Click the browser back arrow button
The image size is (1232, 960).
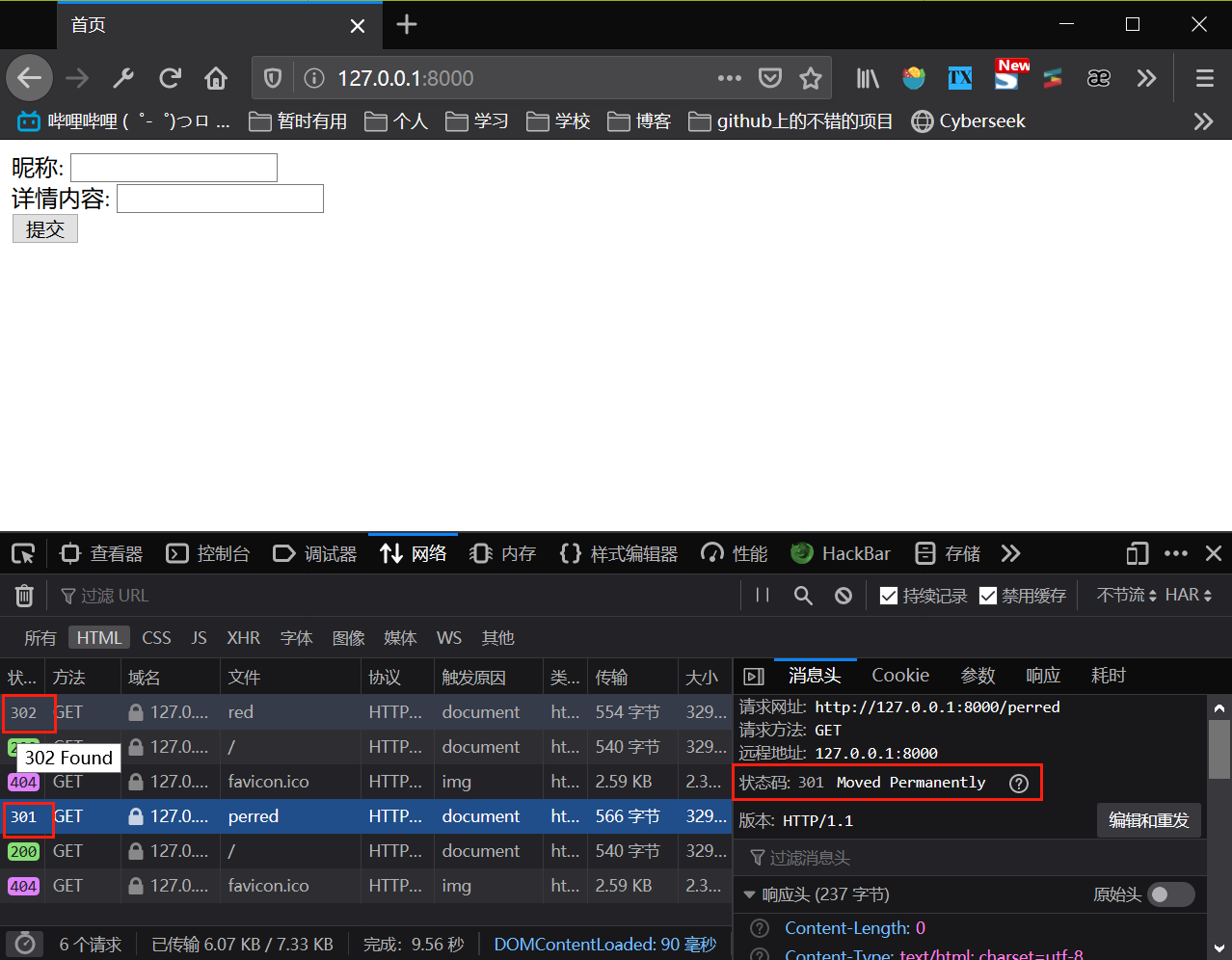[30, 78]
